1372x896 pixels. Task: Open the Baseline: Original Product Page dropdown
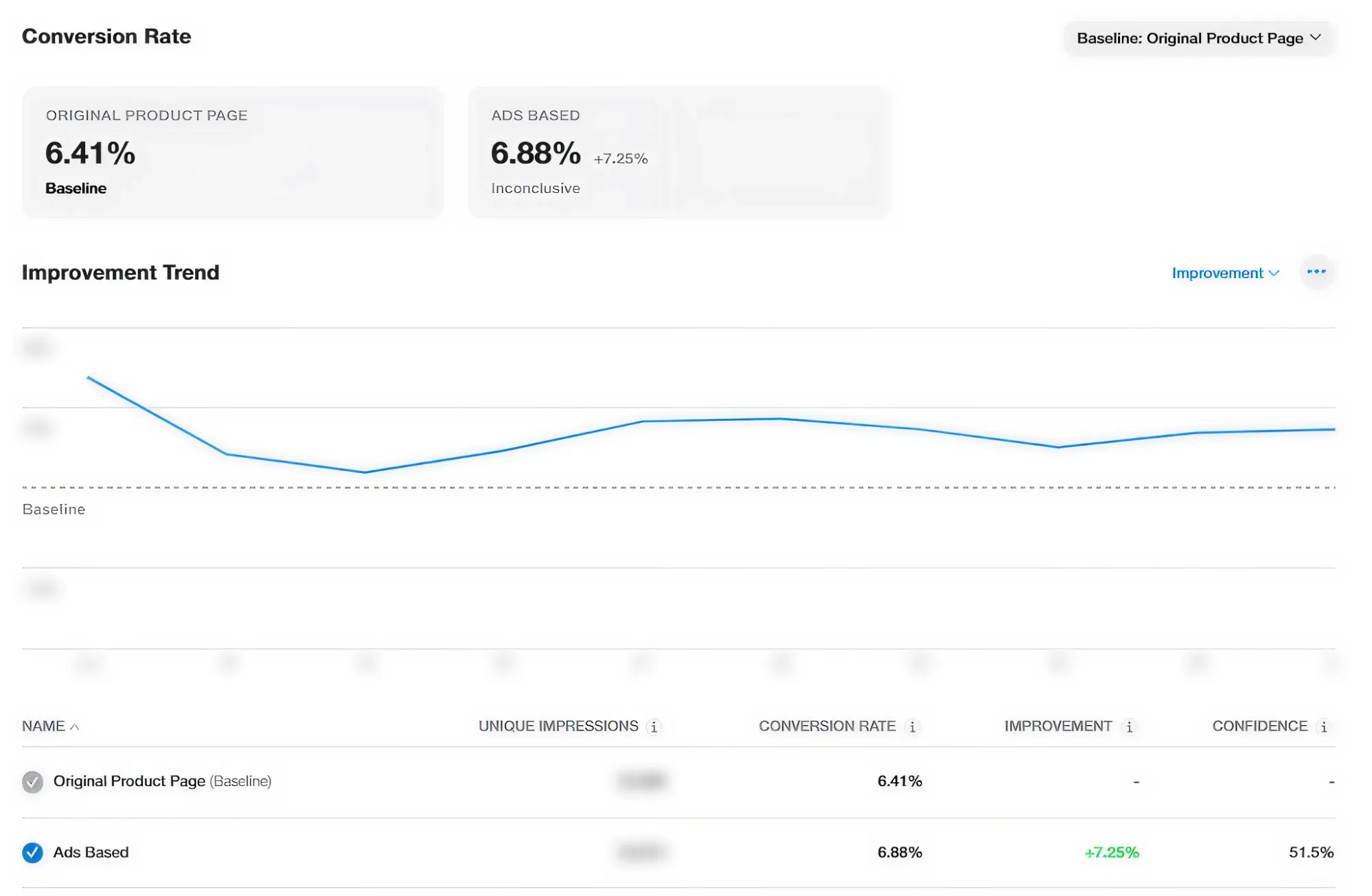(1198, 38)
